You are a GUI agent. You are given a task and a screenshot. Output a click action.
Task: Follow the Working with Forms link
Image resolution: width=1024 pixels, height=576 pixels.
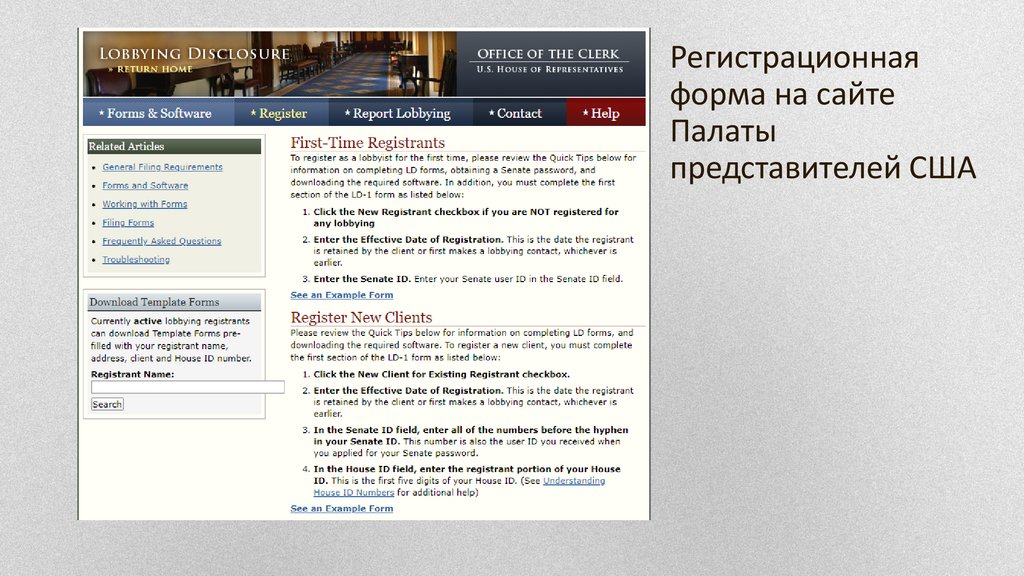(x=144, y=204)
